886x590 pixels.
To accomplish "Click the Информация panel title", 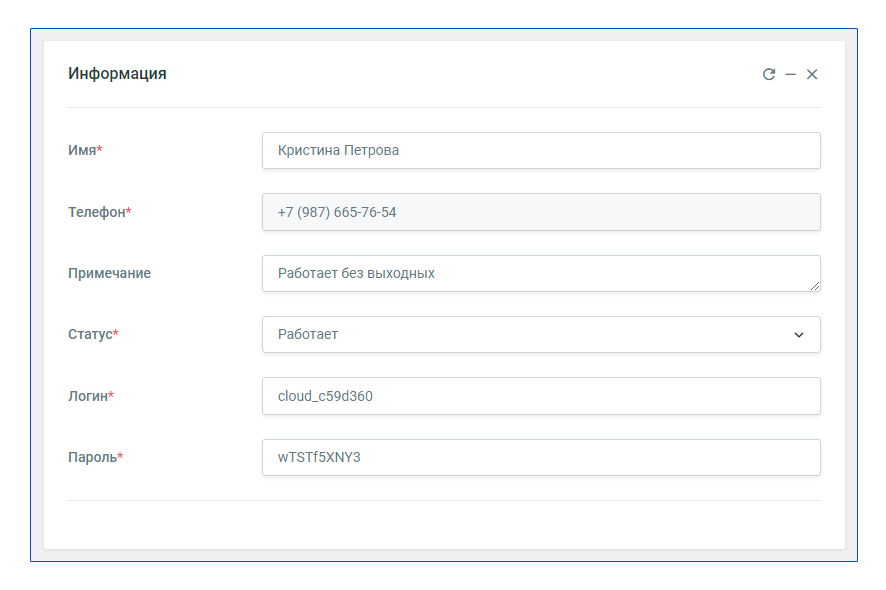I will pyautogui.click(x=118, y=73).
